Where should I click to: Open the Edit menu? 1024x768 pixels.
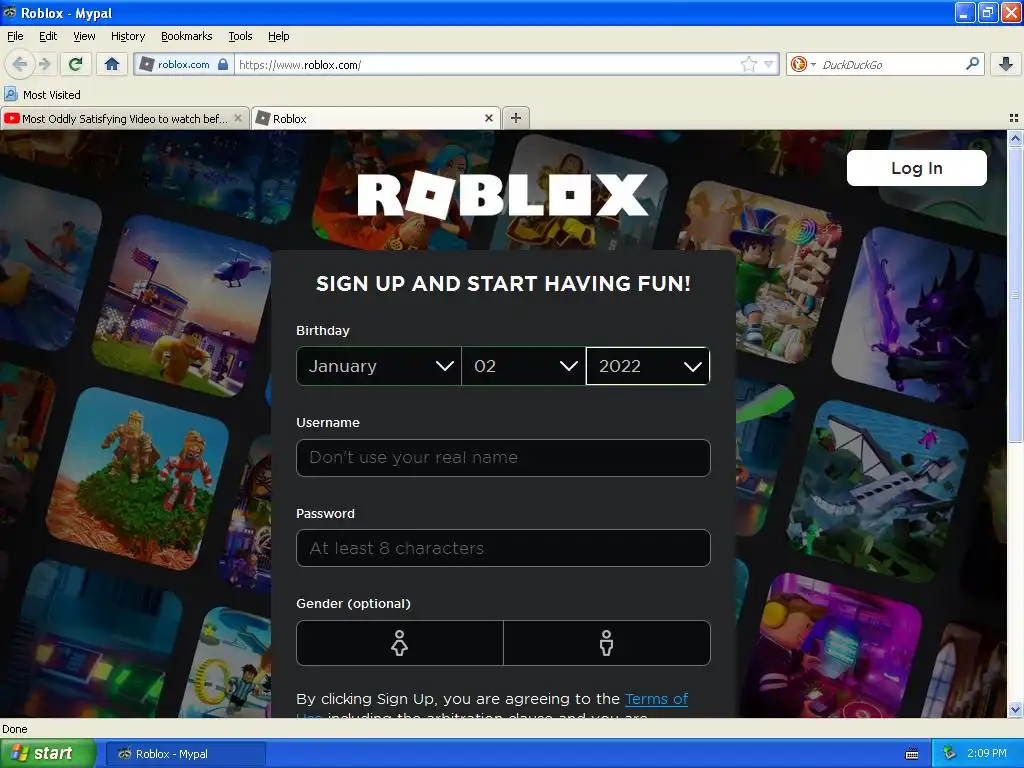[48, 36]
